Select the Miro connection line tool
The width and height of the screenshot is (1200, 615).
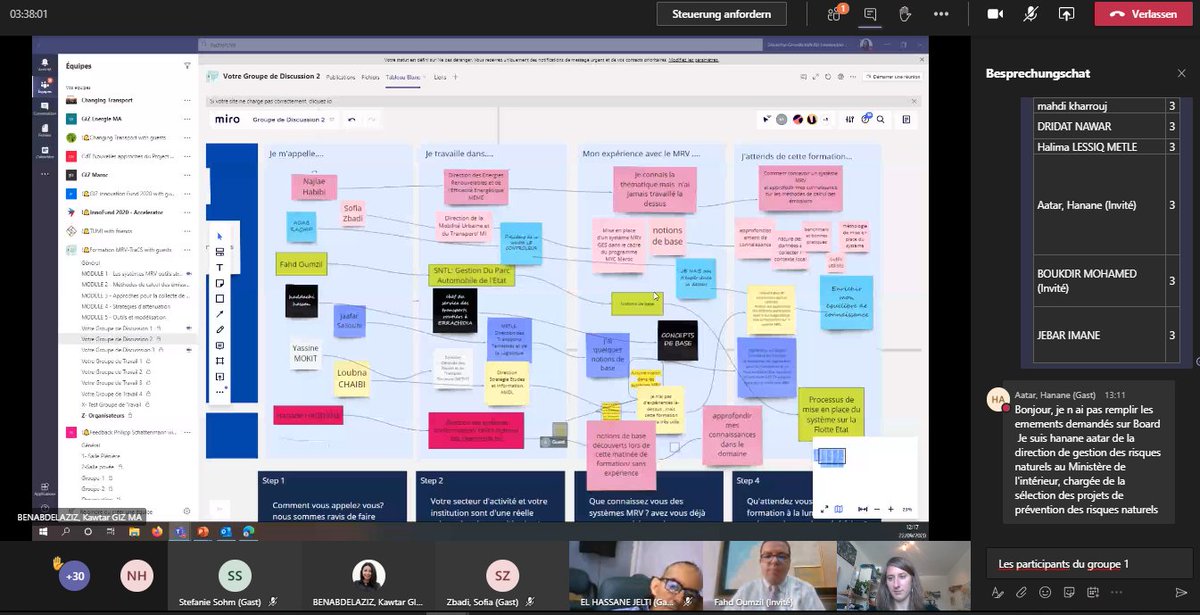tap(220, 314)
